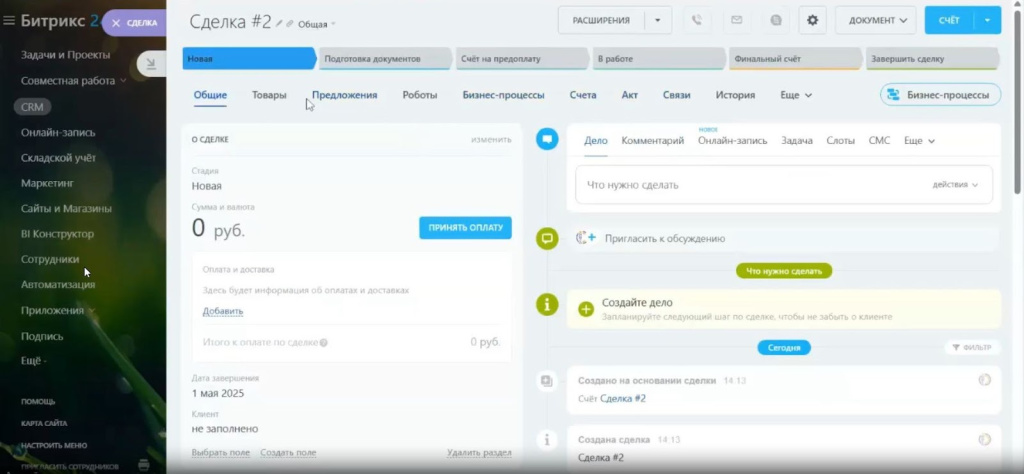
Task: Click the help icon next to Итого к оплате
Action: [324, 342]
